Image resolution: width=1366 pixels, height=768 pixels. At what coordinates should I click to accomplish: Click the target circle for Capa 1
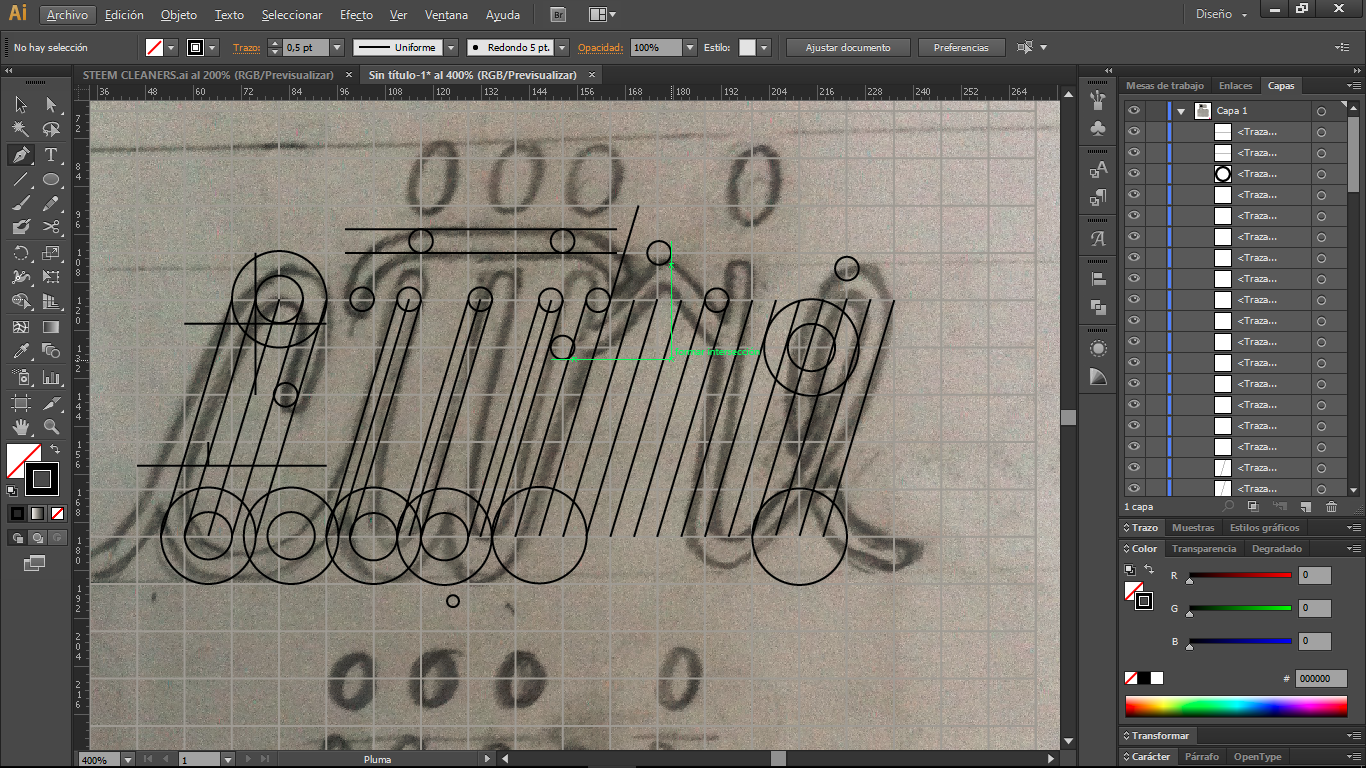tap(1321, 111)
